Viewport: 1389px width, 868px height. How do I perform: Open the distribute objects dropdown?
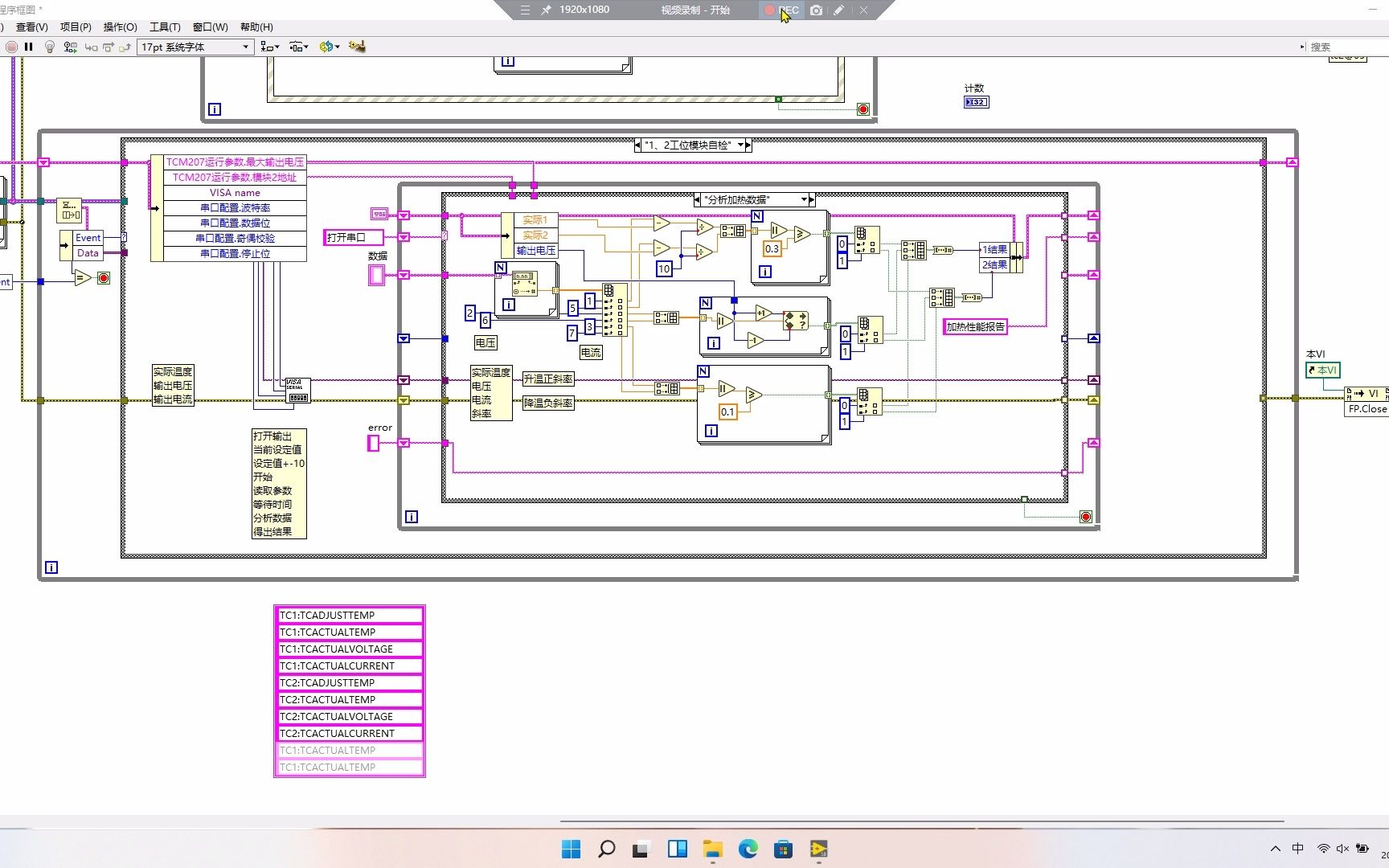[299, 47]
